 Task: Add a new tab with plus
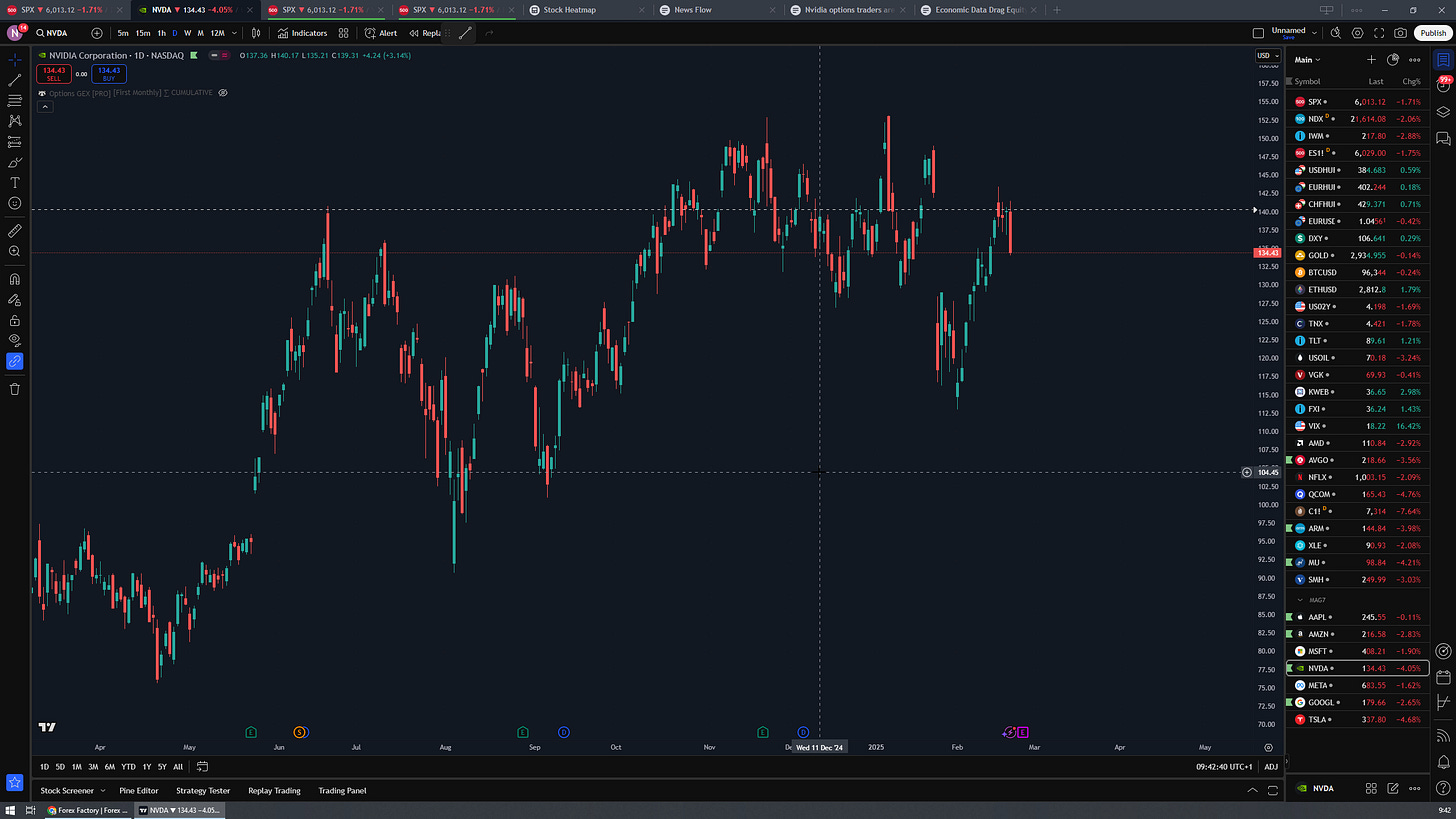(x=1057, y=9)
